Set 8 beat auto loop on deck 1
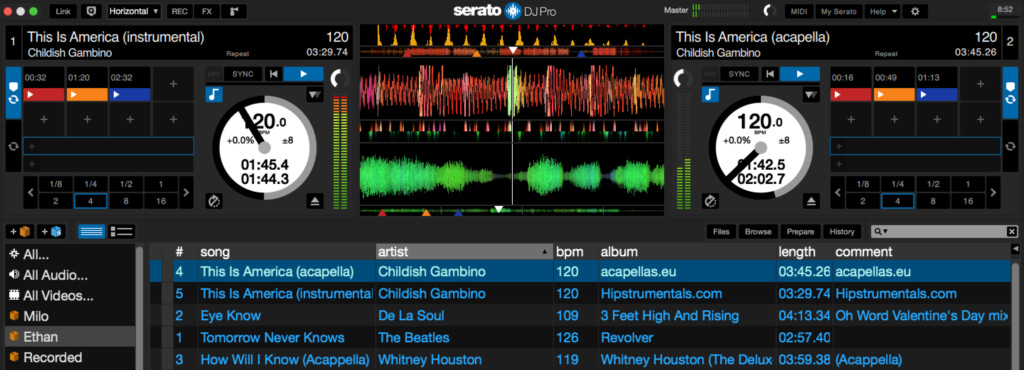The height and width of the screenshot is (370, 1024). click(x=126, y=201)
